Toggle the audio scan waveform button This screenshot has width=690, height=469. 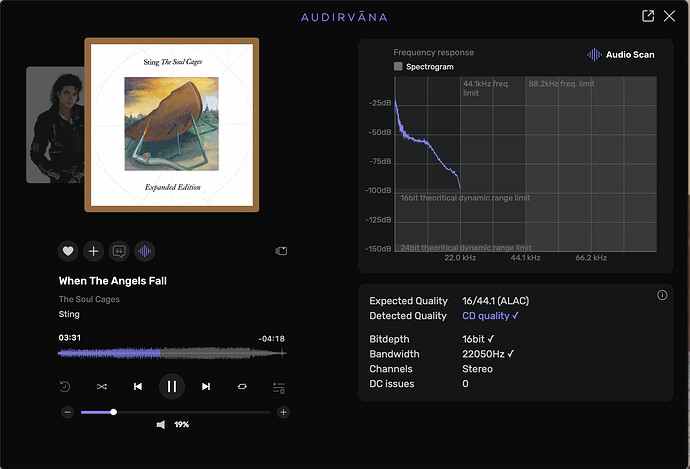(144, 251)
